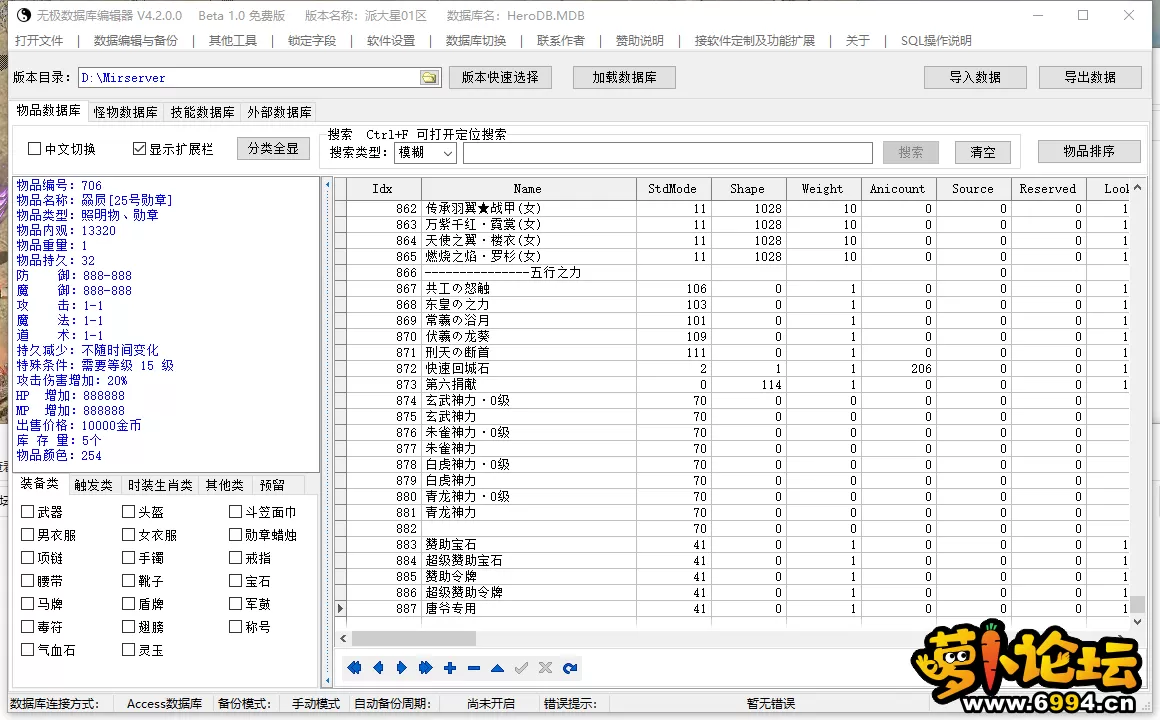Viewport: 1160px width, 720px height.
Task: Click the 导出数据 button
Action: pyautogui.click(x=1090, y=78)
